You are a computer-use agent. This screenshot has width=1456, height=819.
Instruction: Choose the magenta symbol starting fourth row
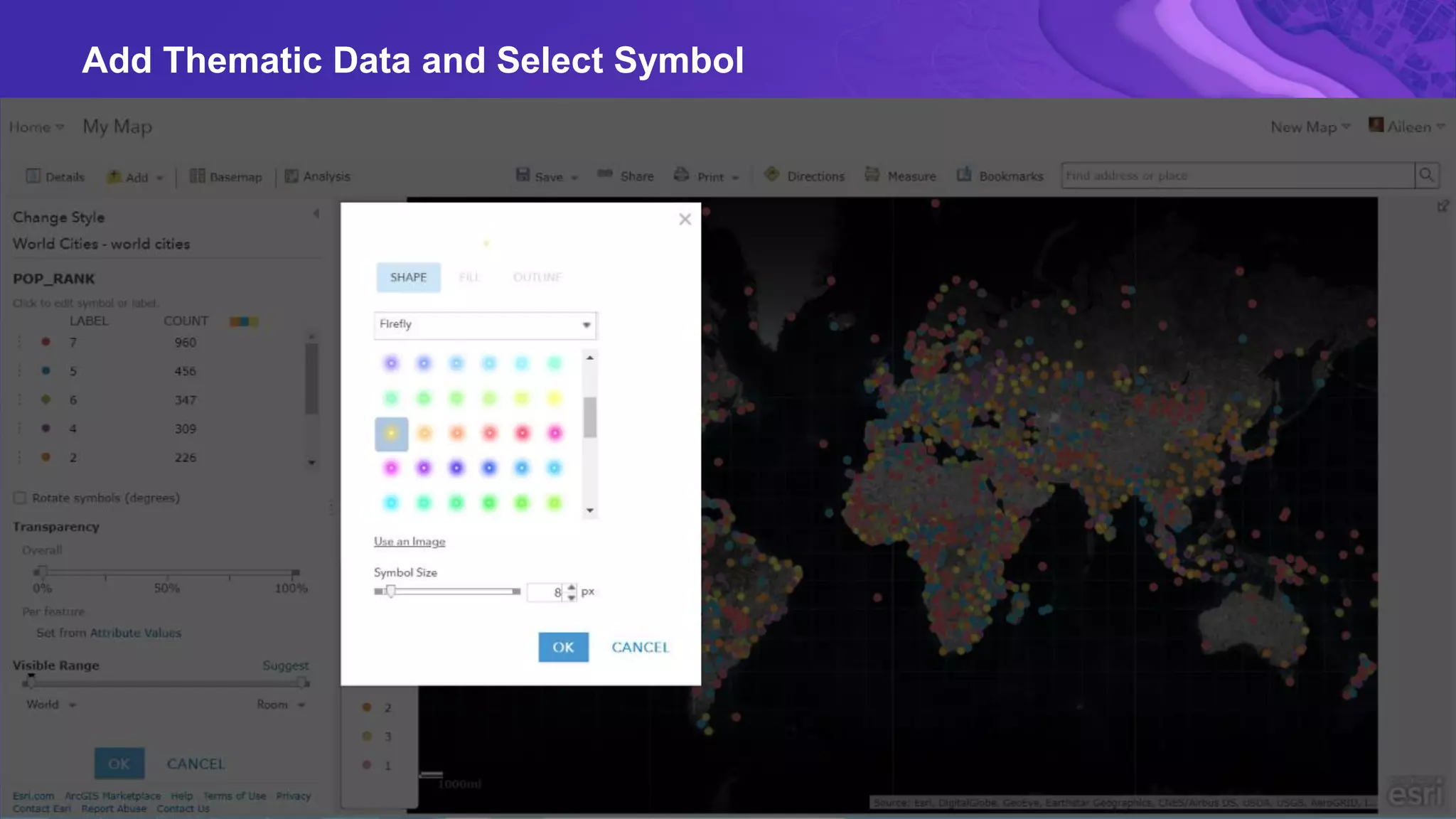pos(391,468)
